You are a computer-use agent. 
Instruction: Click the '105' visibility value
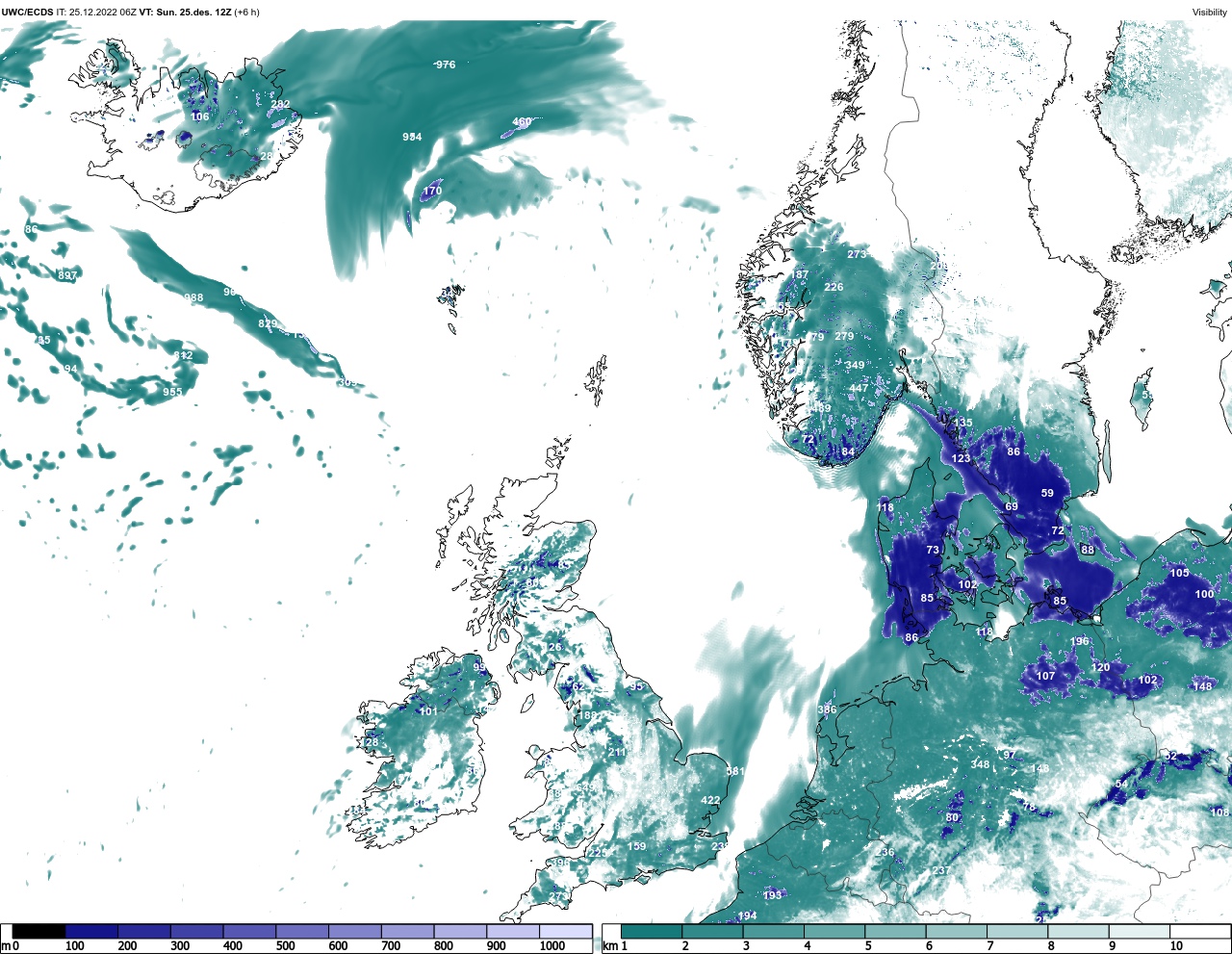pyautogui.click(x=1180, y=574)
